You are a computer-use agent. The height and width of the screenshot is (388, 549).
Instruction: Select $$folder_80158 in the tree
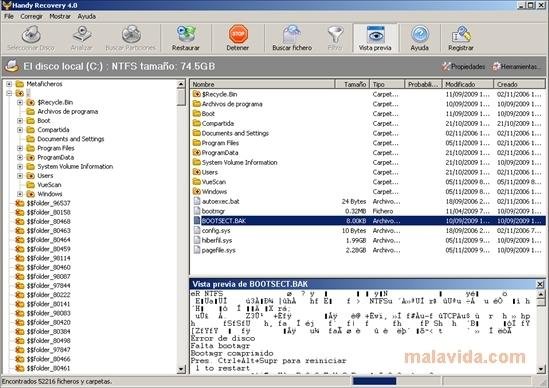point(48,212)
